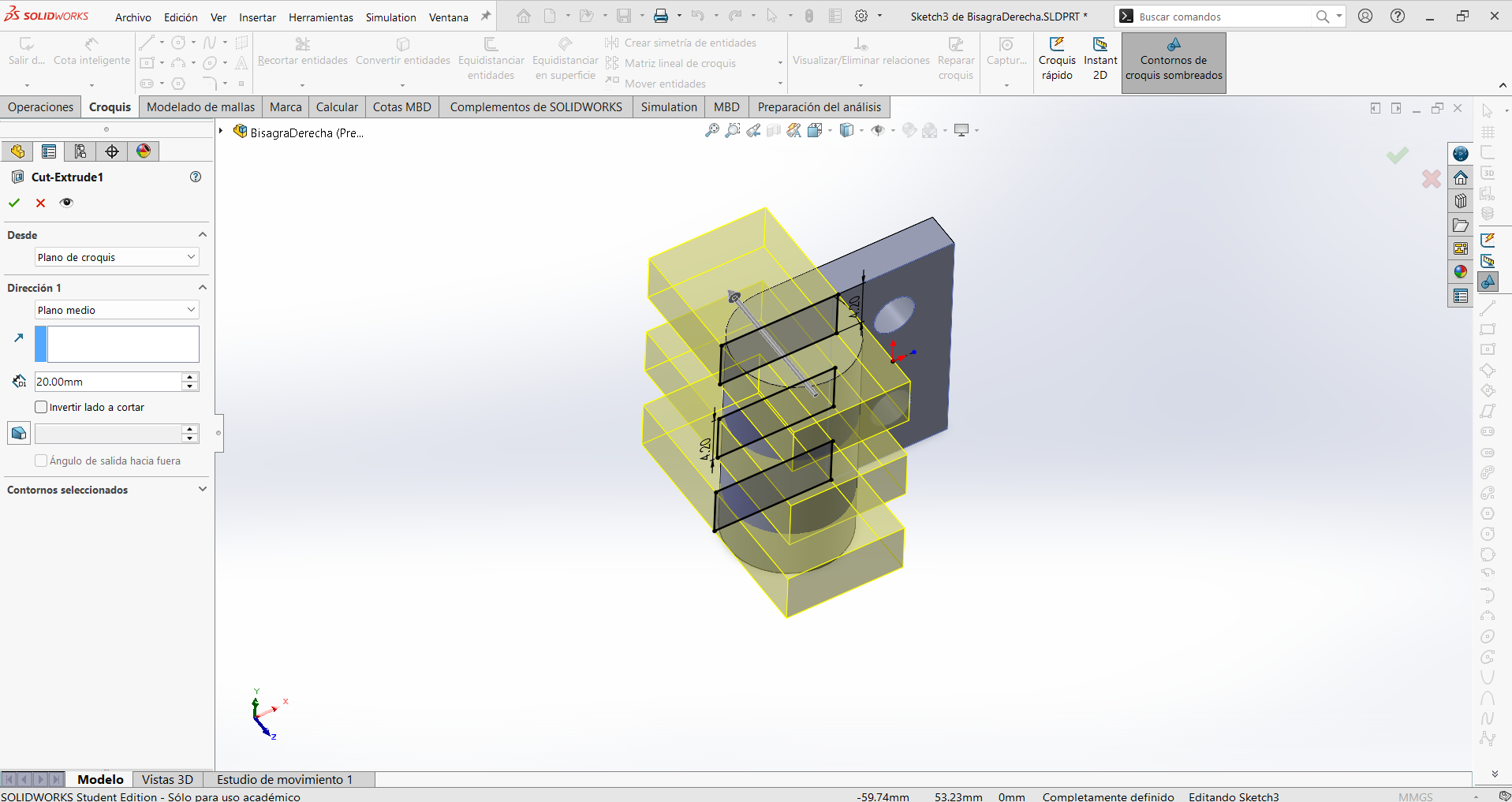Click the Print icon

661,16
